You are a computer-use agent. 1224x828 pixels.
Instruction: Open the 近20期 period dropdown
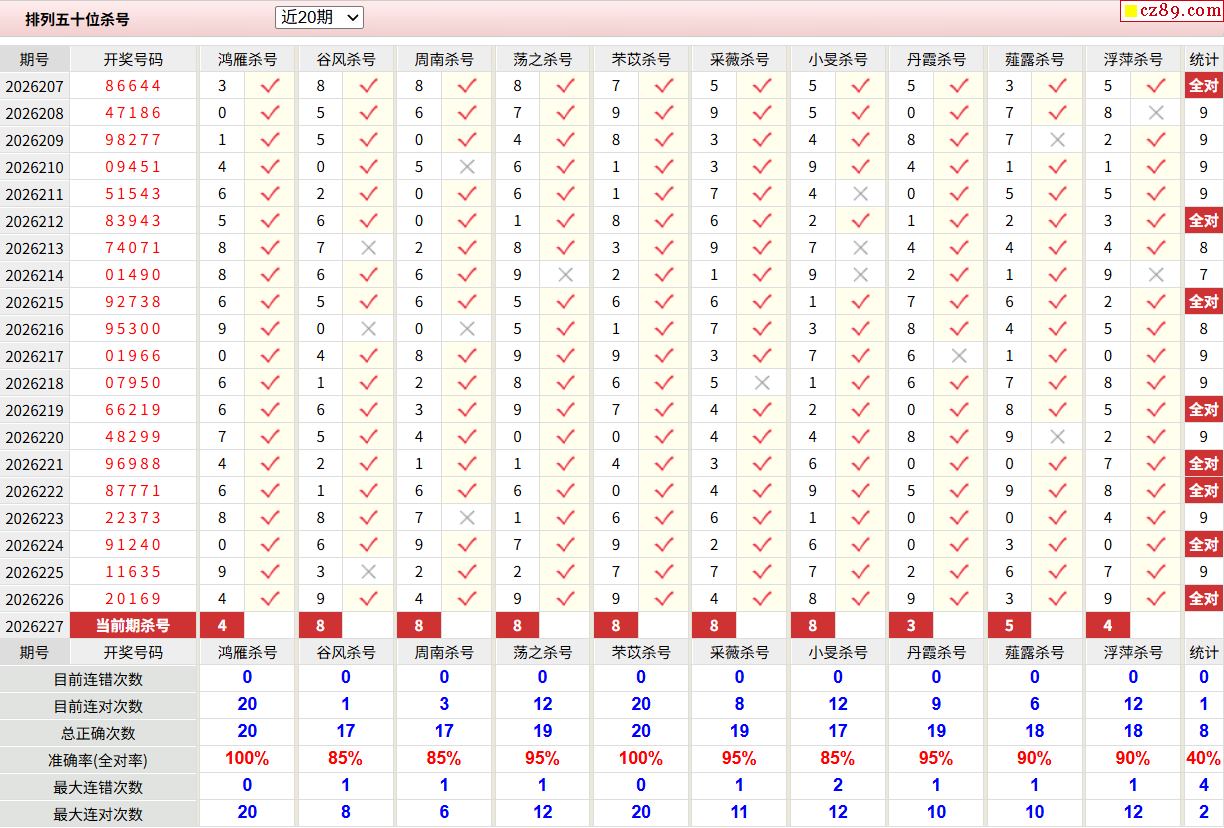tap(319, 17)
